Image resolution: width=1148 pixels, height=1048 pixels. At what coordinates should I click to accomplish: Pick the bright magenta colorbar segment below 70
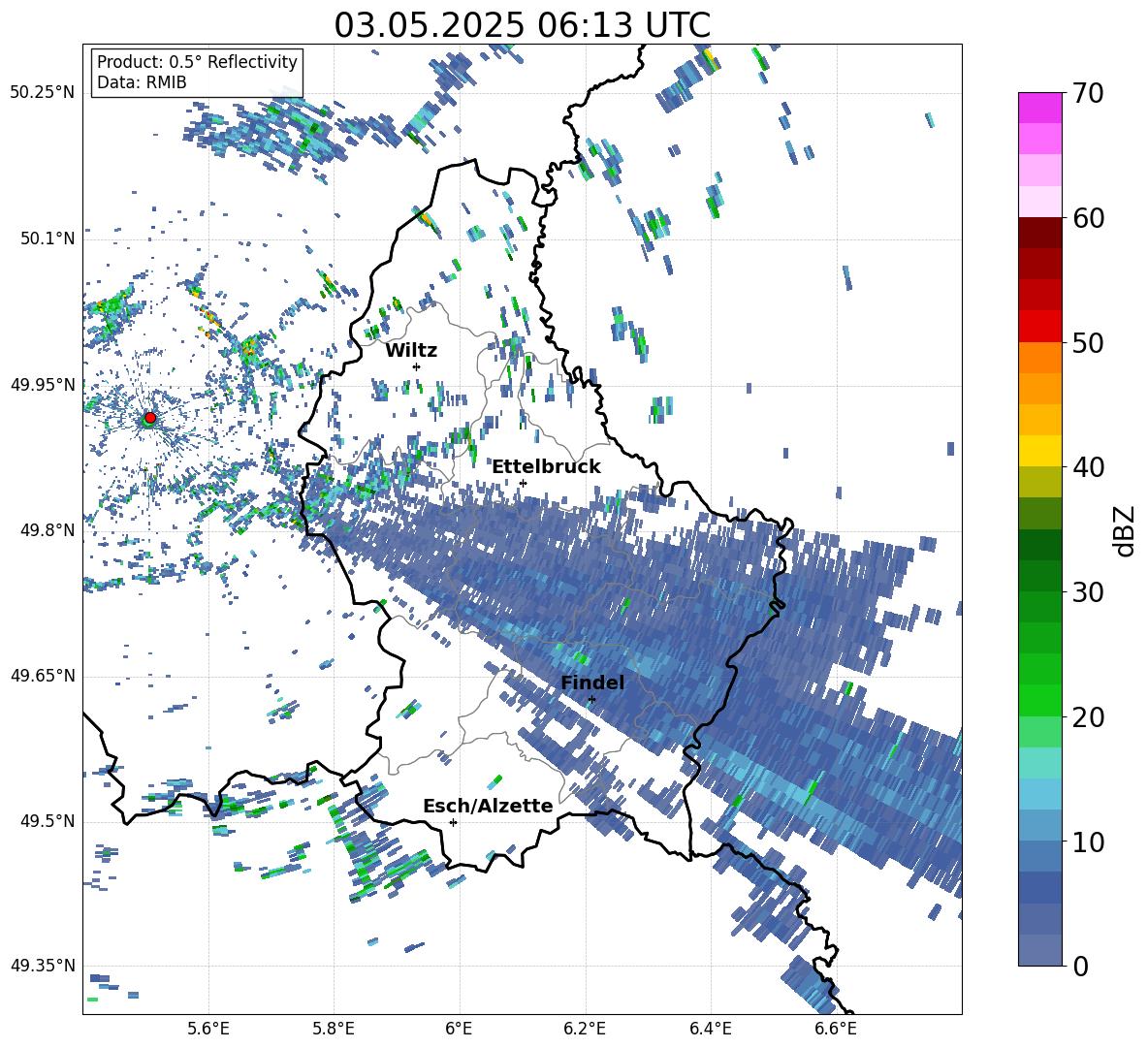(x=1039, y=109)
